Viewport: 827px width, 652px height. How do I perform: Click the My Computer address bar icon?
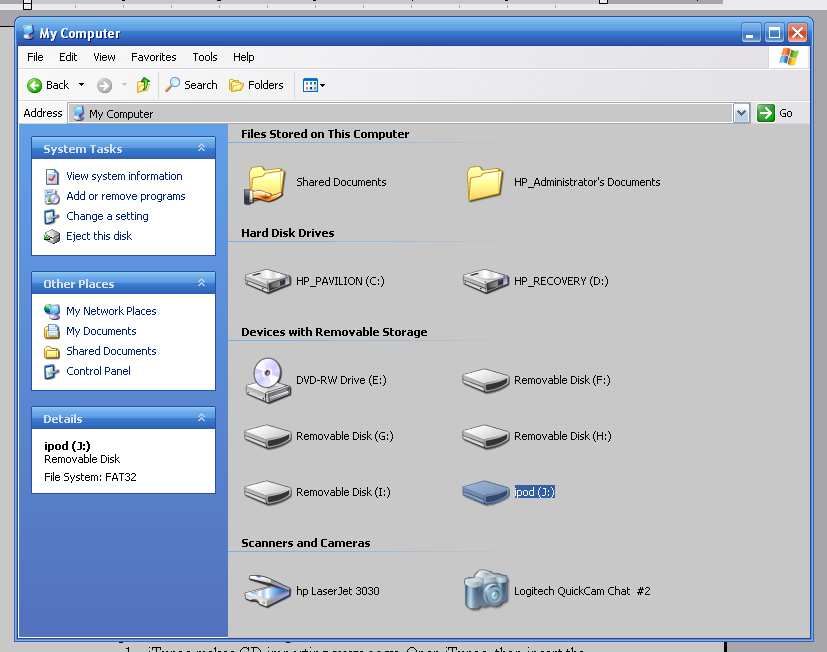79,113
